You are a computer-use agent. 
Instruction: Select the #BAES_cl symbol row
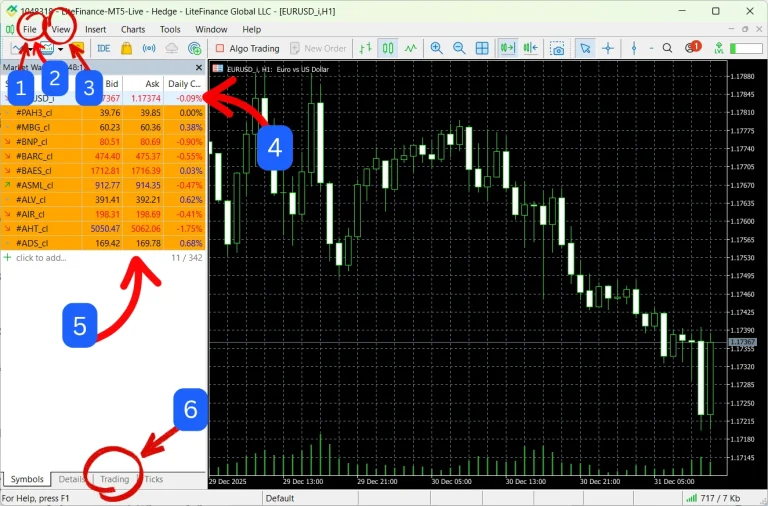pos(103,170)
